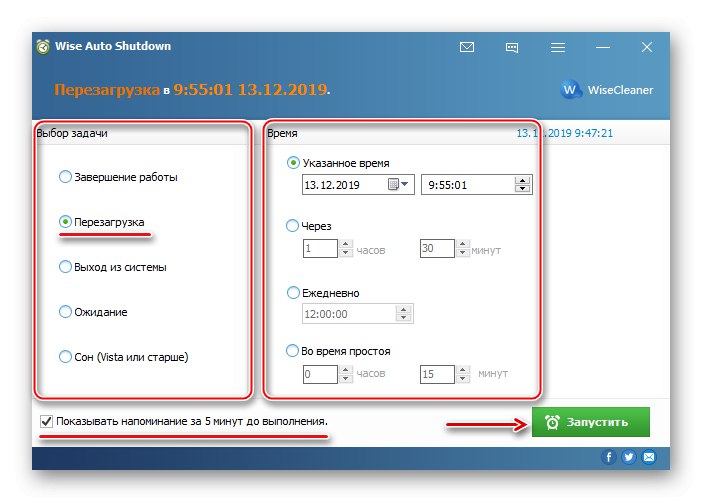The width and height of the screenshot is (702, 502).
Task: Decrease the specified time 9:55:01 with down arrow
Action: click(x=522, y=189)
